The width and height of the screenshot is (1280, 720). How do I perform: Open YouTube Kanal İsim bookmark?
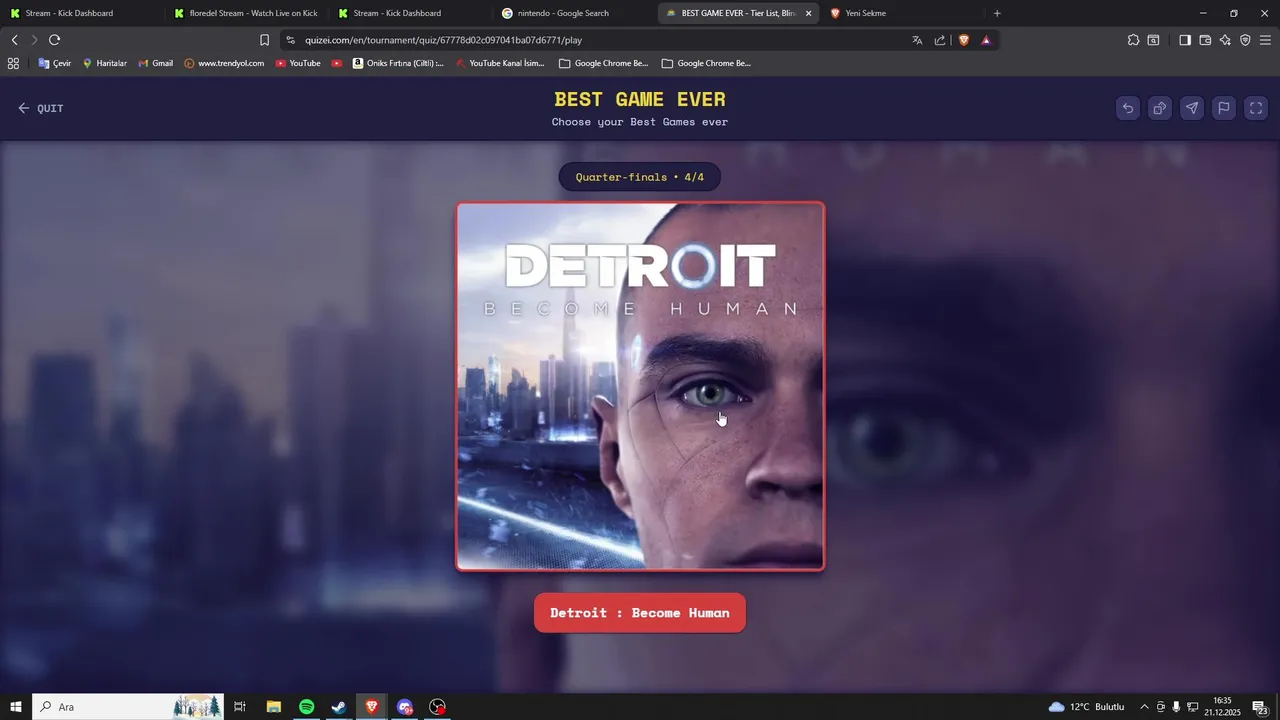500,63
